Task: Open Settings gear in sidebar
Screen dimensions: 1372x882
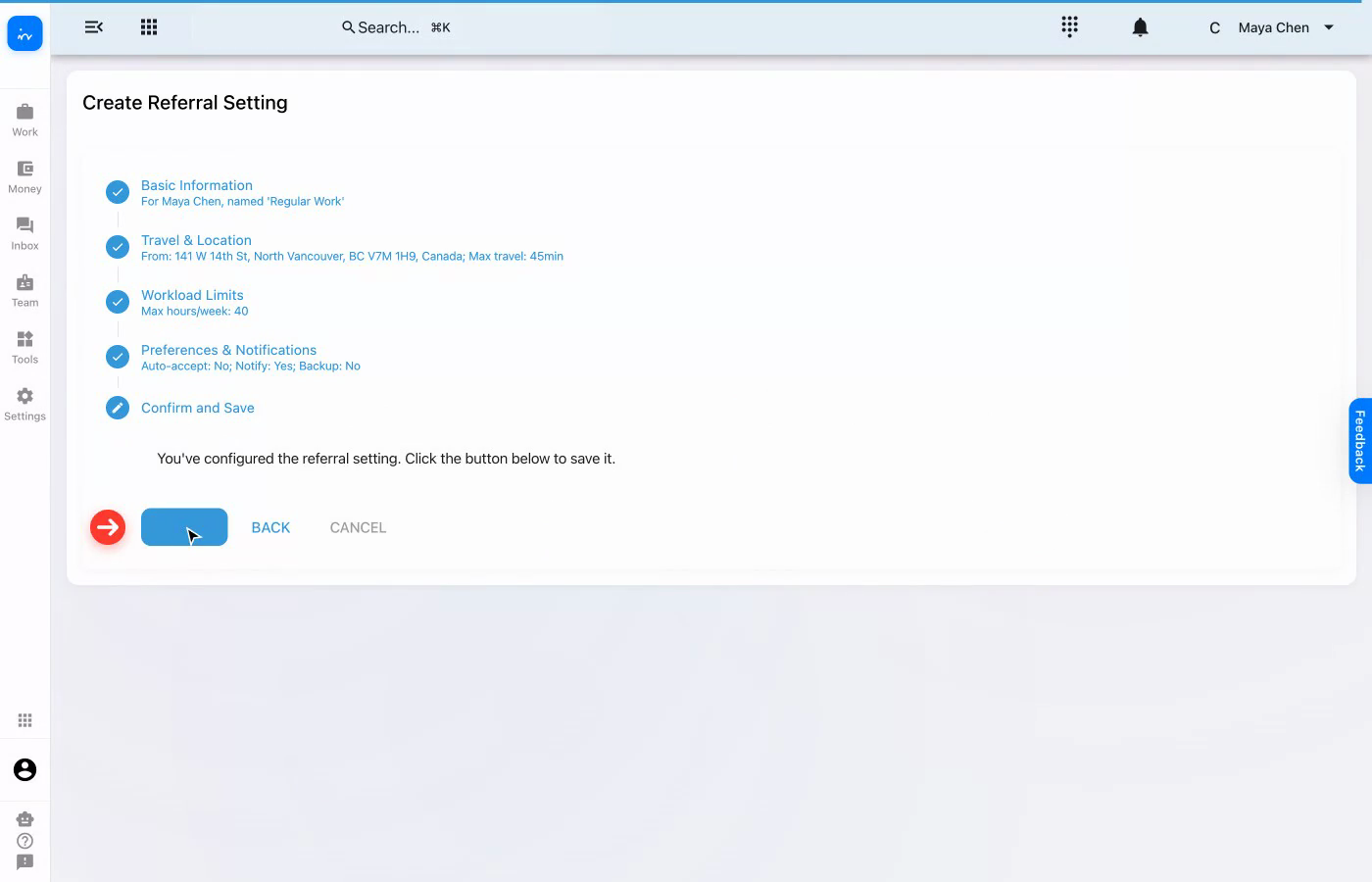Action: 24,404
